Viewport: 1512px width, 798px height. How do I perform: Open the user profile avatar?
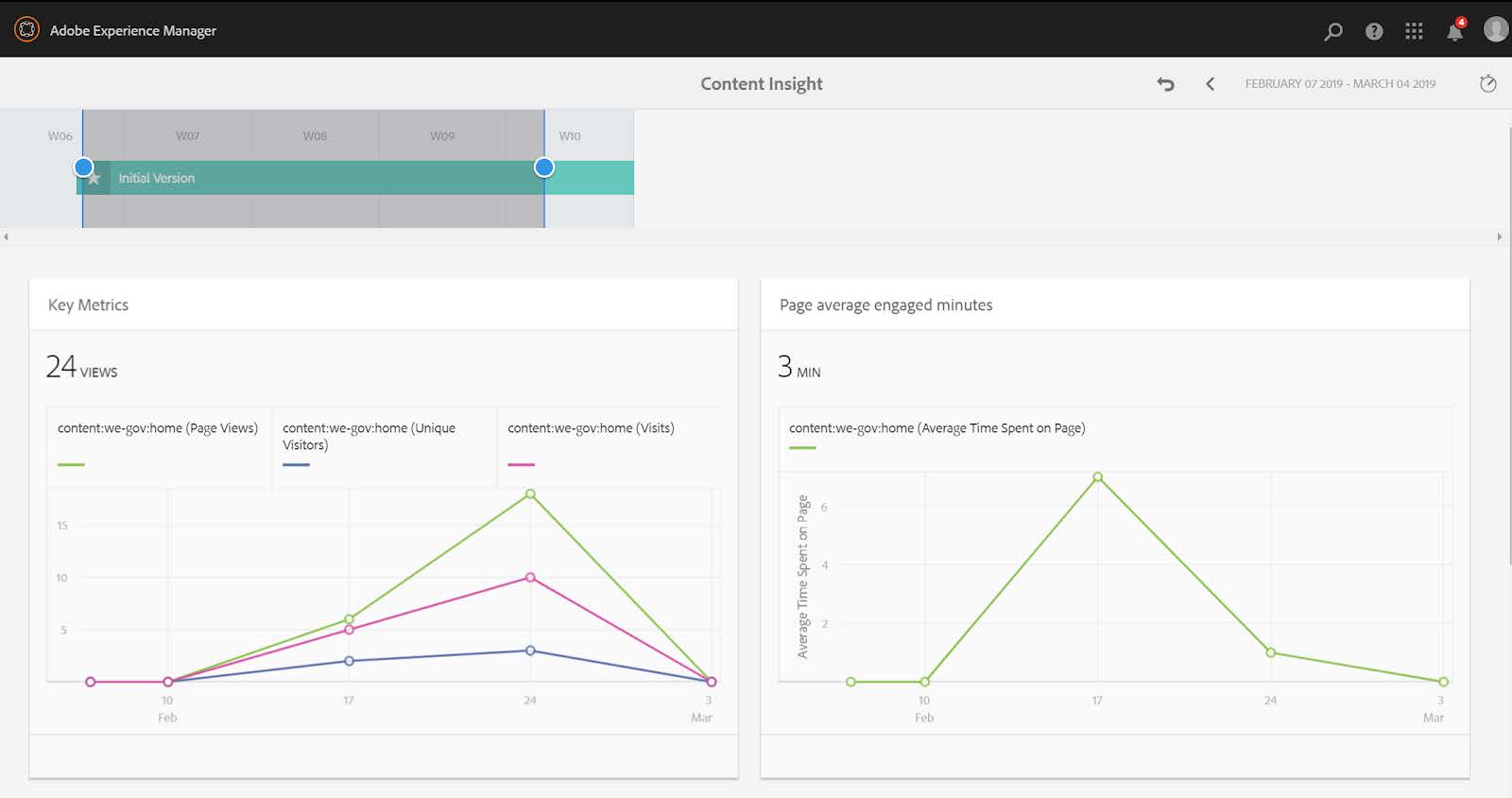1495,30
